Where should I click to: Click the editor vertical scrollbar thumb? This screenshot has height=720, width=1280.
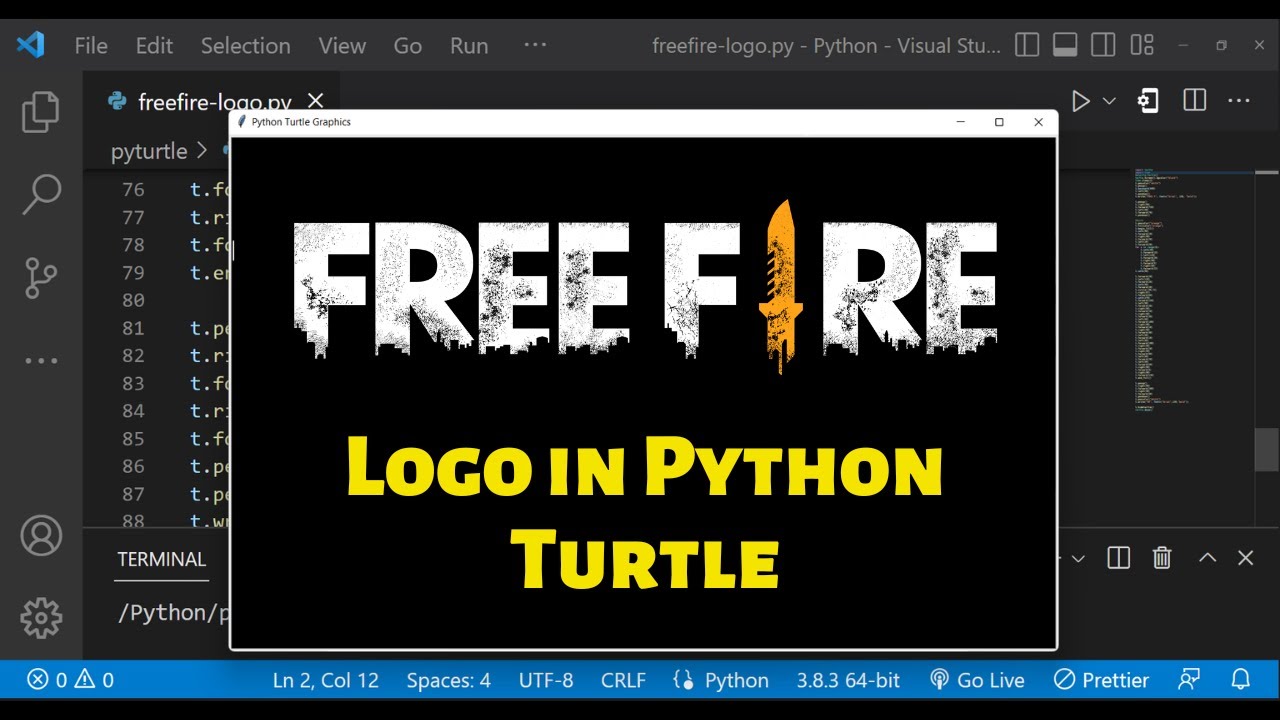[x=1267, y=449]
